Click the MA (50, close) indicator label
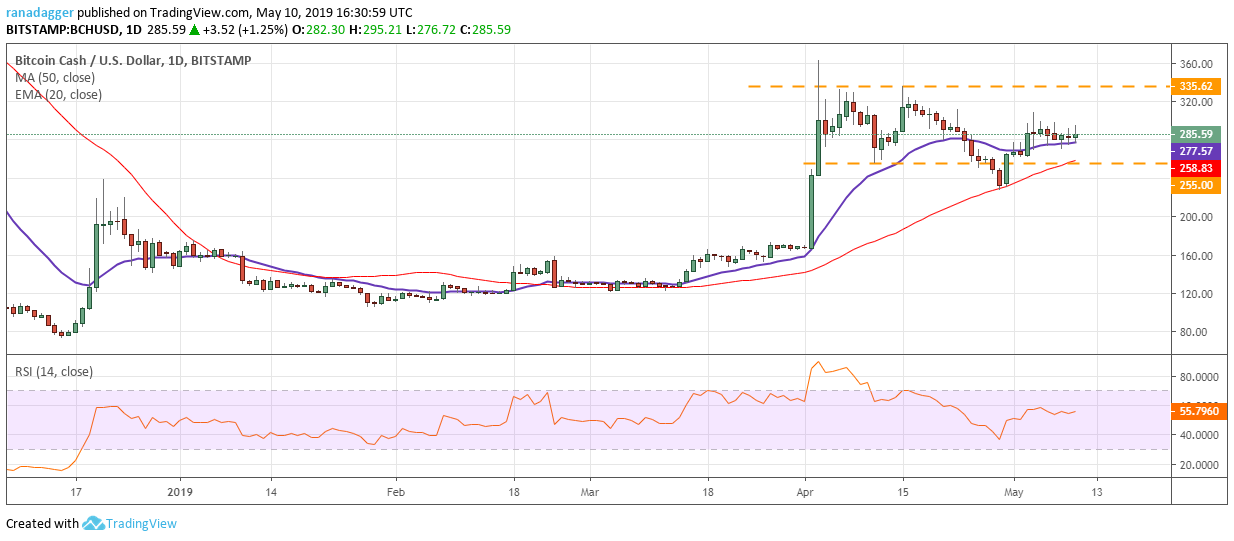Image resolution: width=1234 pixels, height=541 pixels. (56, 77)
